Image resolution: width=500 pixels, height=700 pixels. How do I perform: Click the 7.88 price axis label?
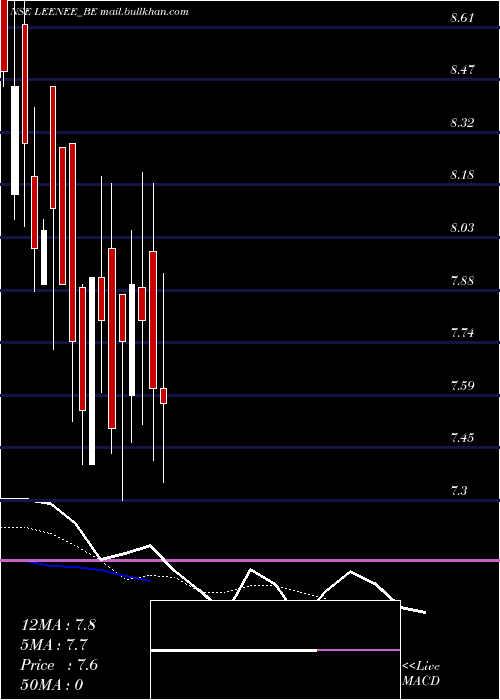point(462,281)
